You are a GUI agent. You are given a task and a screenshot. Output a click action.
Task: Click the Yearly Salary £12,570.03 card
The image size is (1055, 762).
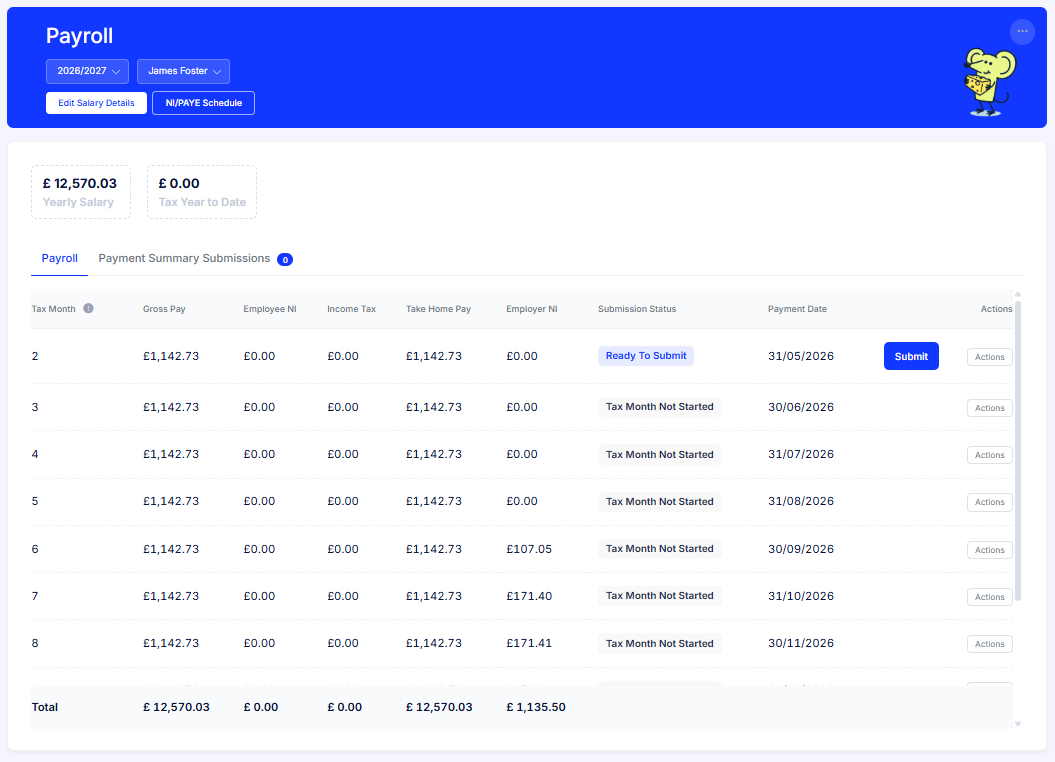[81, 192]
